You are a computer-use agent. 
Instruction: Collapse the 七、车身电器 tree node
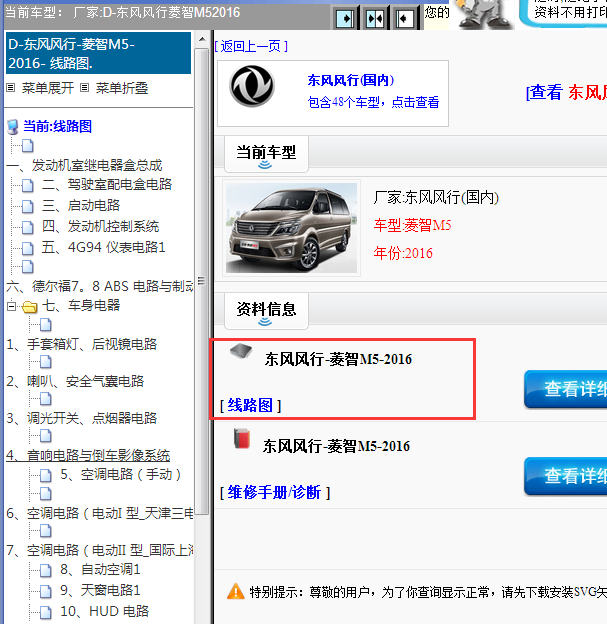point(12,306)
